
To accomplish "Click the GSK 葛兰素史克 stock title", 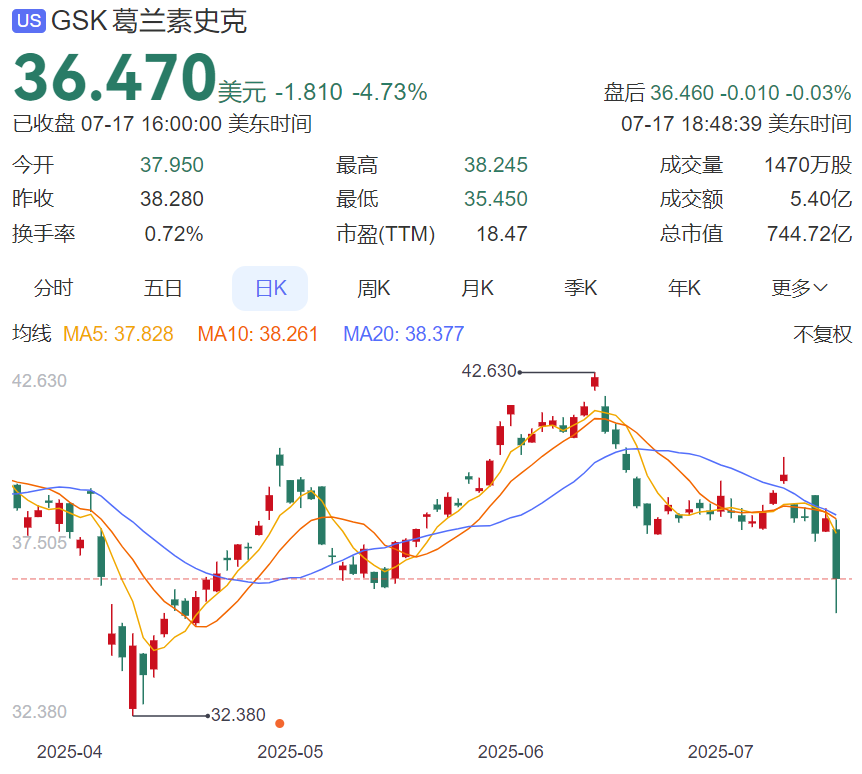I will [x=149, y=21].
